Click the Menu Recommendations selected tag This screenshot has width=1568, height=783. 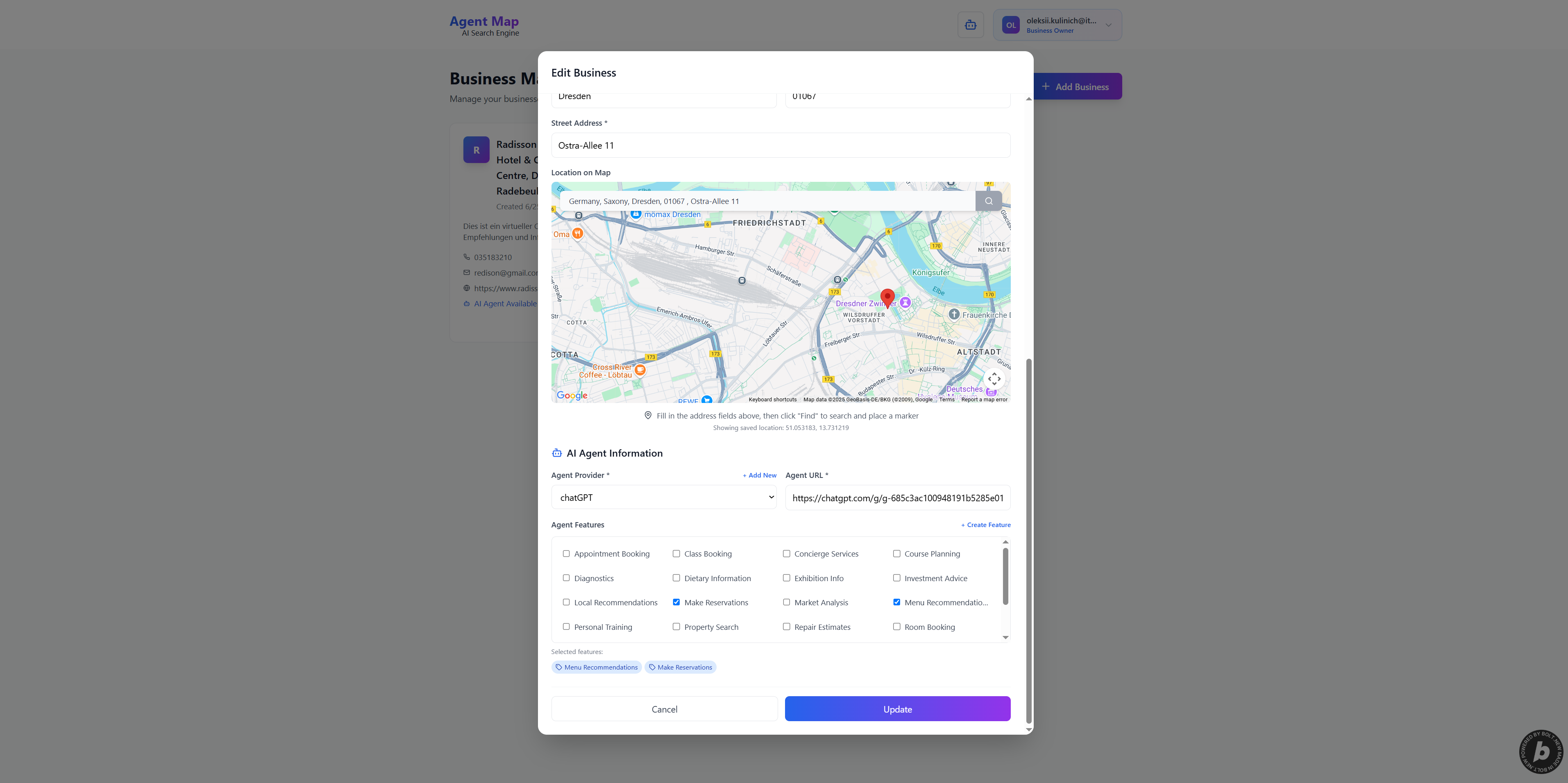pos(596,668)
